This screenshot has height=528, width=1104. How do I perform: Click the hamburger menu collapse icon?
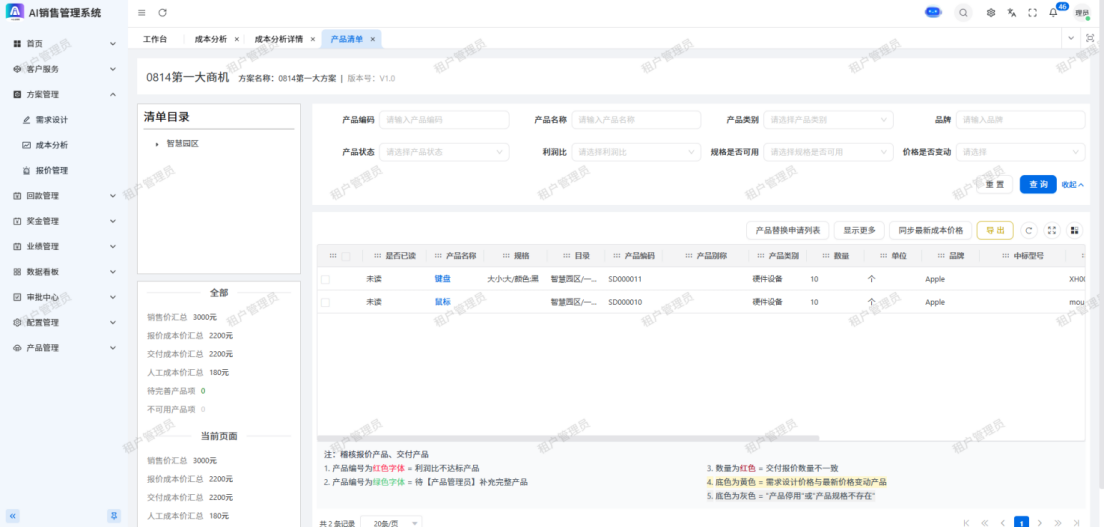pos(142,12)
